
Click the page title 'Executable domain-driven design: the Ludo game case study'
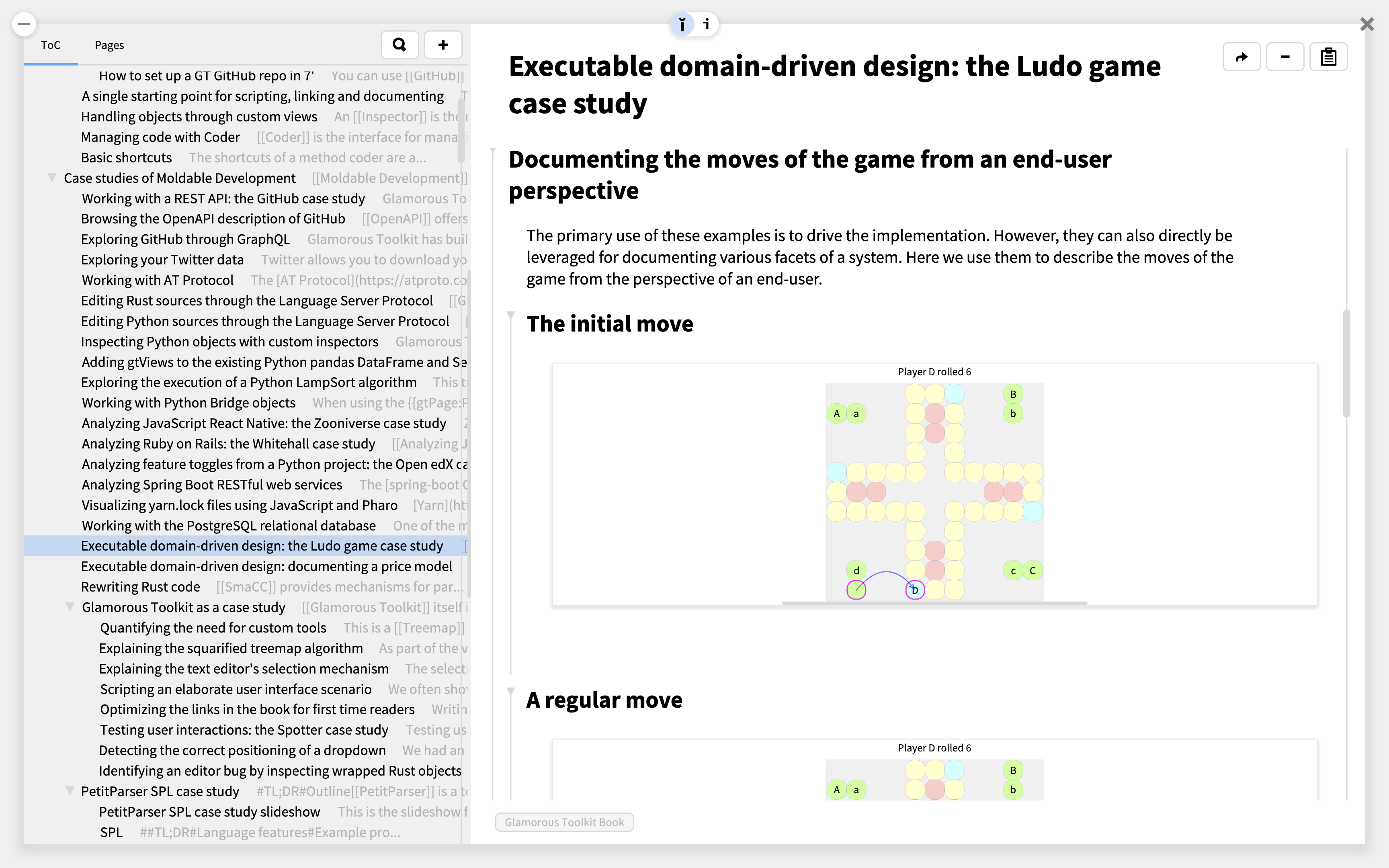pyautogui.click(x=834, y=85)
